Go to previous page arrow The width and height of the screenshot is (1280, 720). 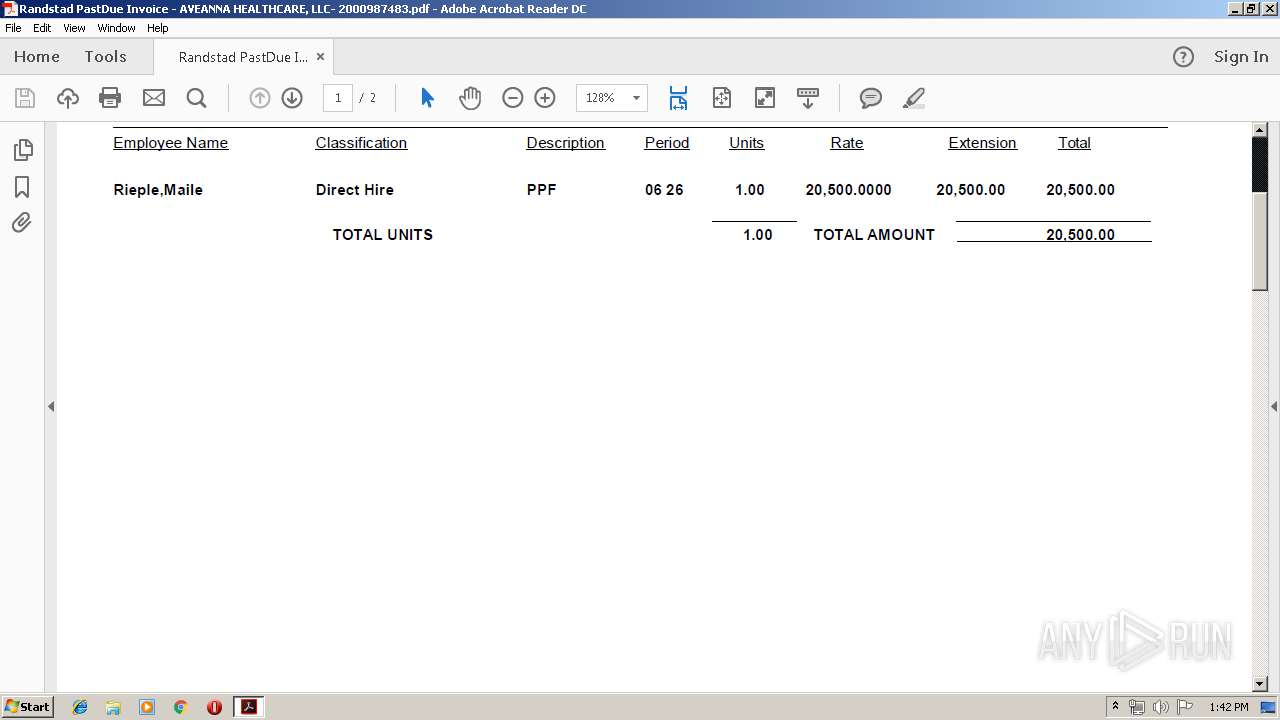pyautogui.click(x=260, y=98)
